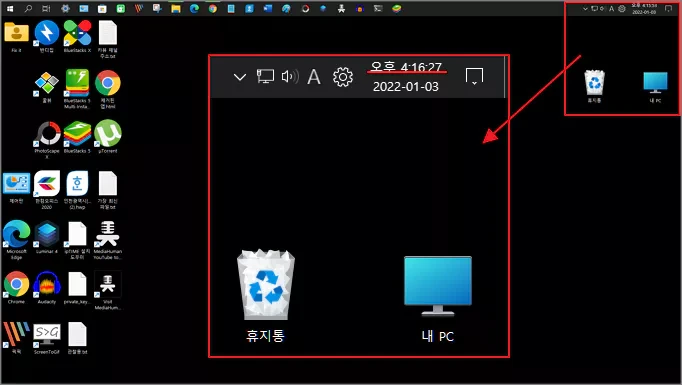Launch BlueStacks from the taskbar's last pinned icon
This screenshot has height=385, width=682.
(x=397, y=8)
